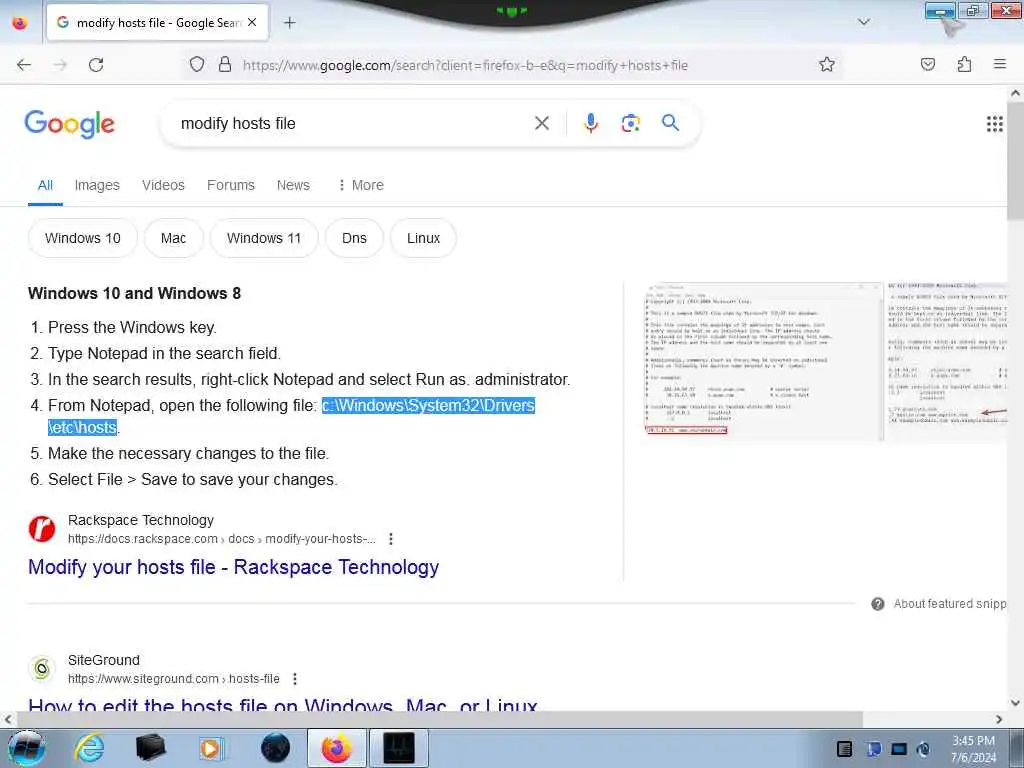The image size is (1024, 768).
Task: Click the horizontal scrollbar right arrow
Action: [999, 719]
